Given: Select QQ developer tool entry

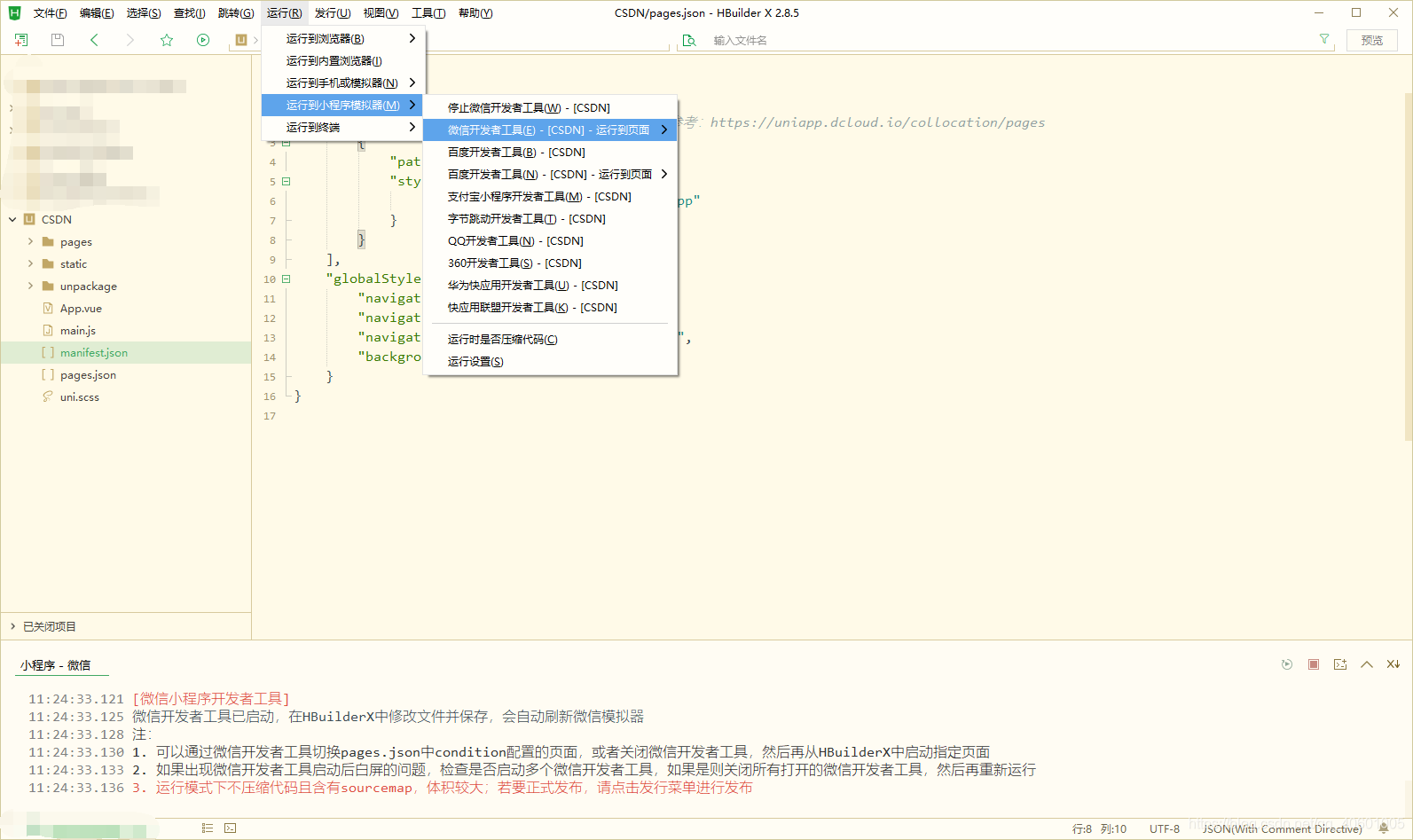Looking at the screenshot, I should [550, 240].
